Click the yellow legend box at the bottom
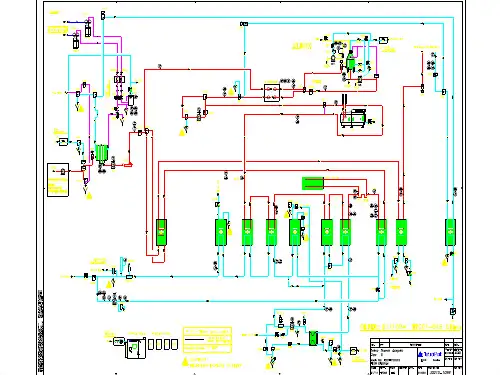500x375 pixels. click(x=207, y=340)
